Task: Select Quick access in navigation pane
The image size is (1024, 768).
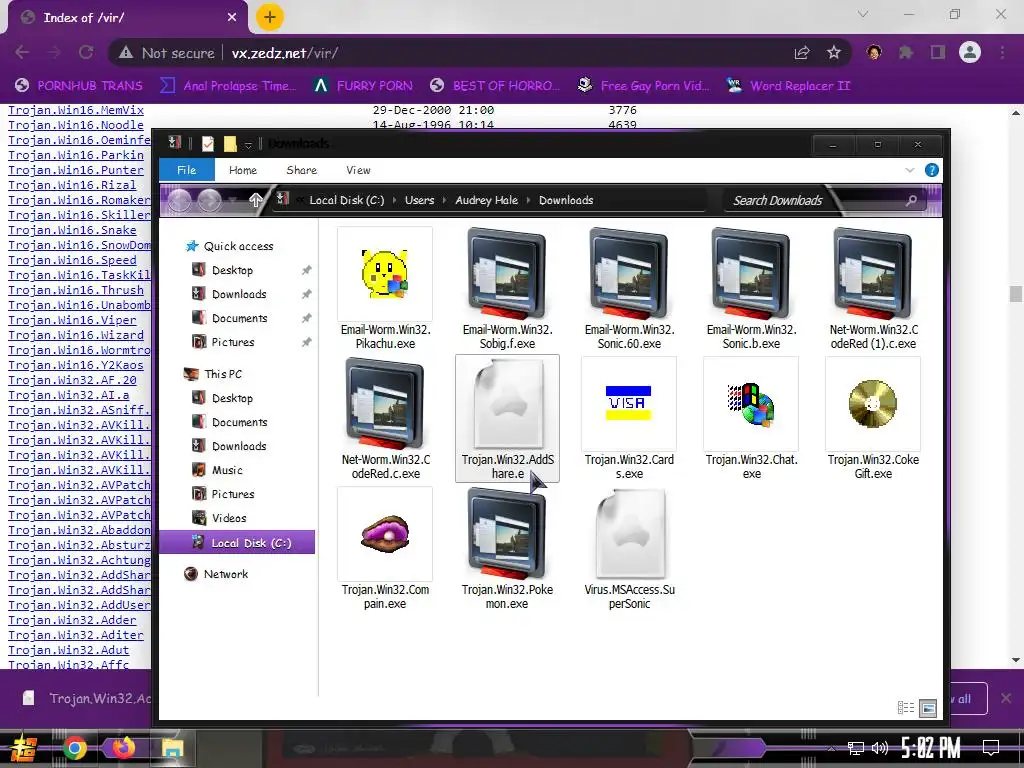Action: click(230, 246)
